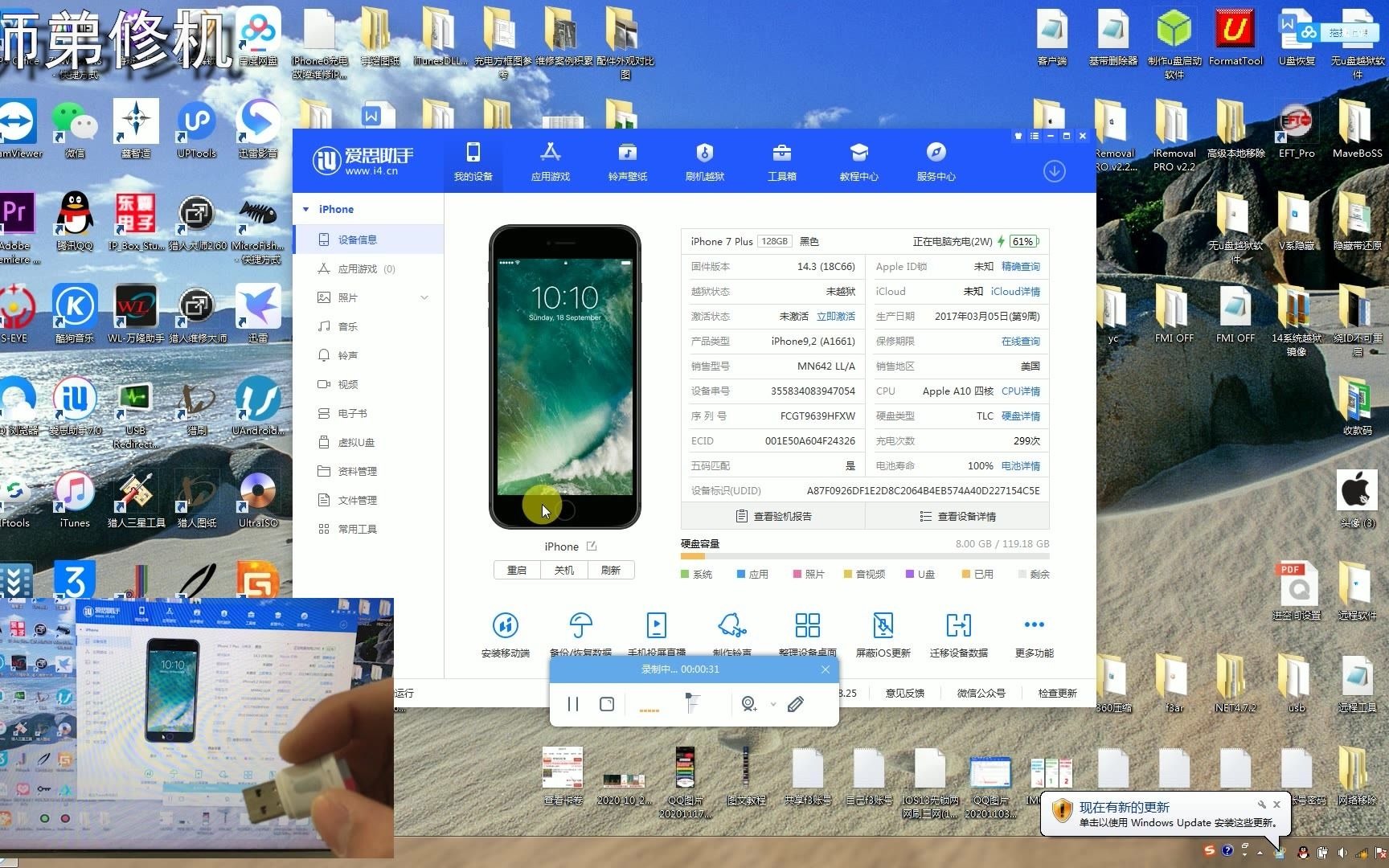Click the 屏蔽iOS更新 icon
Screen dimensions: 1389x868
[x=883, y=625]
